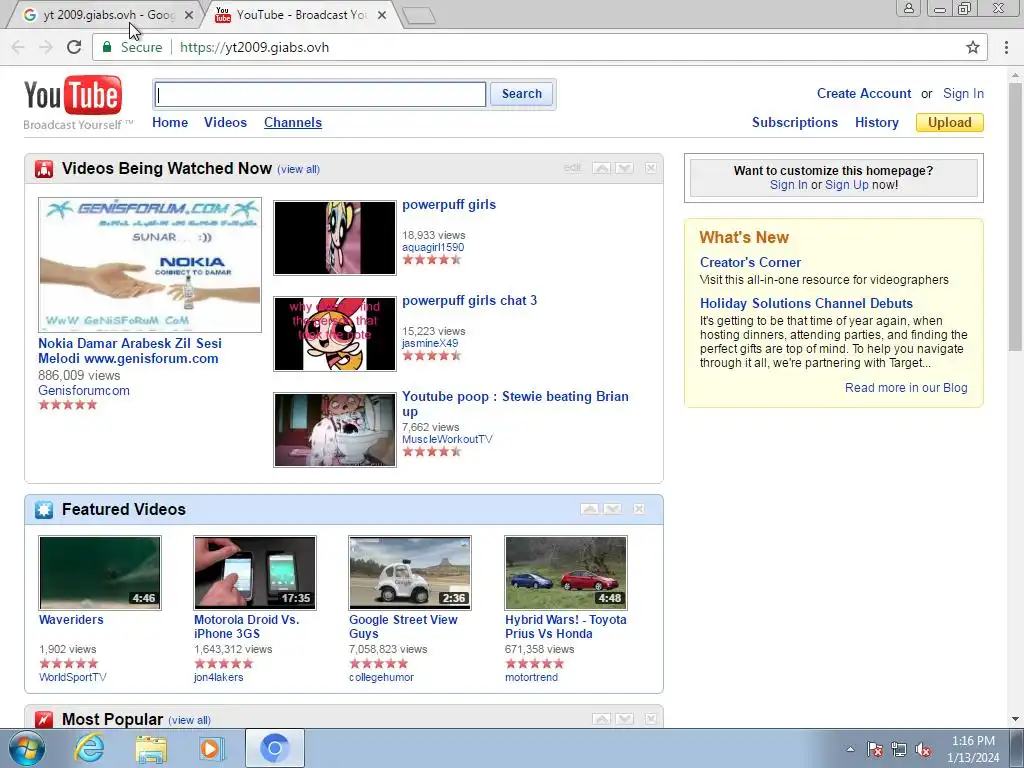Open the powerpuff girls video thumbnail
1024x768 pixels.
click(335, 238)
